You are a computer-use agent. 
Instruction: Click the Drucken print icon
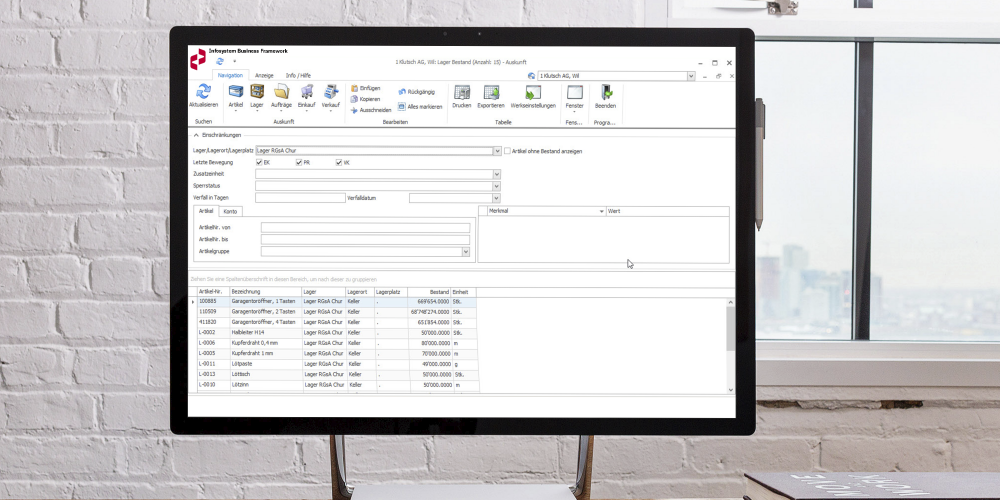pos(462,92)
